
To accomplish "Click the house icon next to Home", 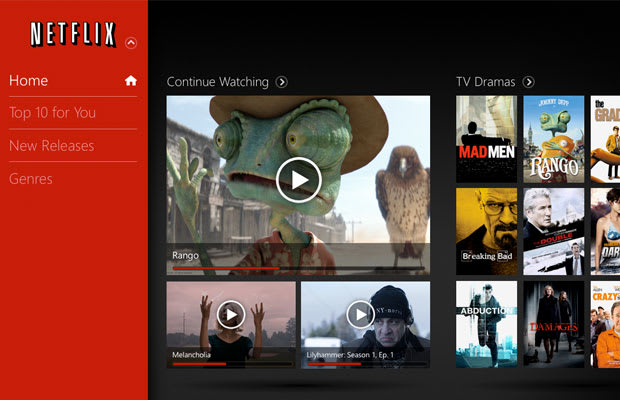I will (x=131, y=81).
